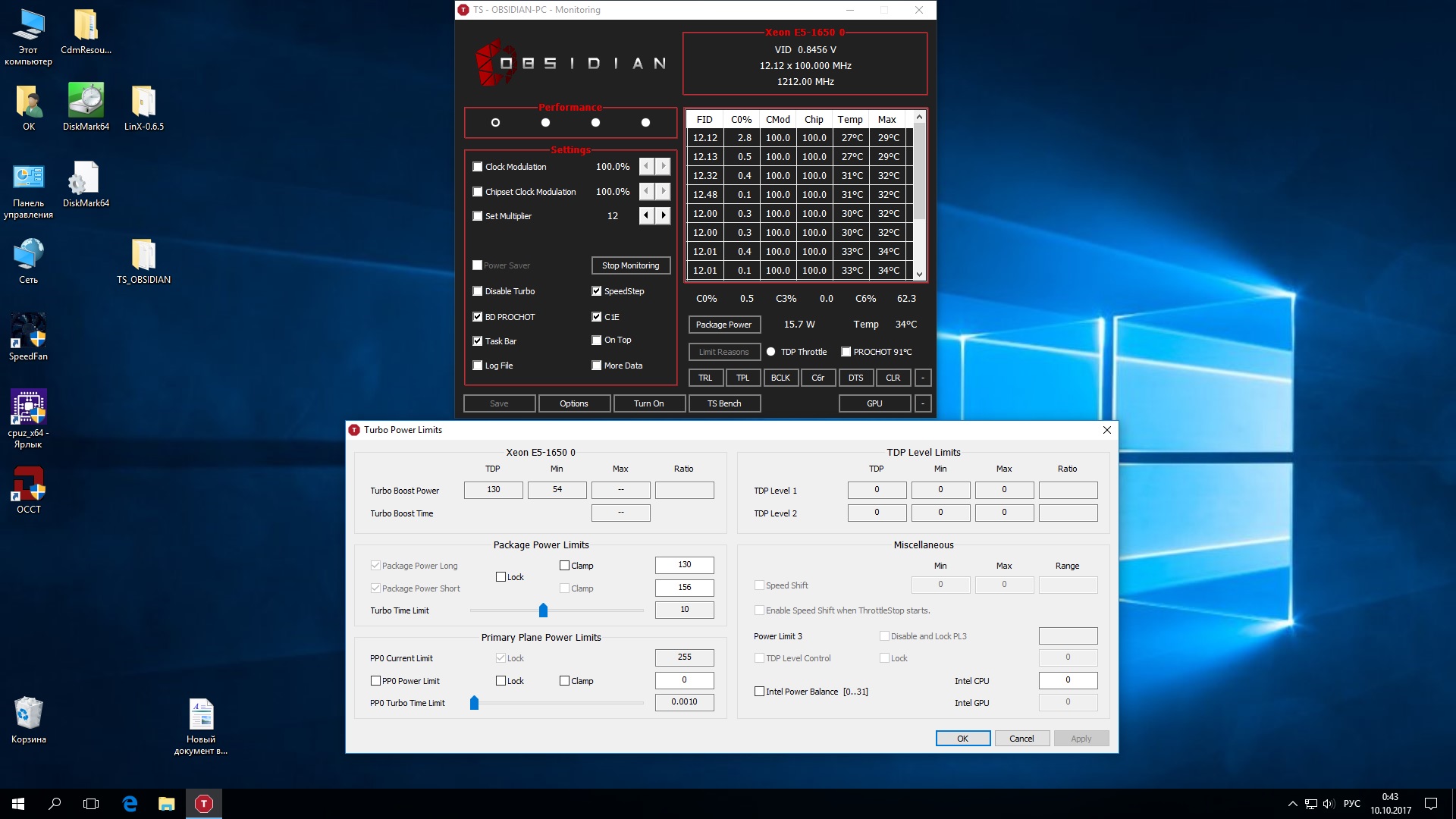Screen dimensions: 1456x819
Task: Open the Action Center notifications icon
Action: point(1431,804)
